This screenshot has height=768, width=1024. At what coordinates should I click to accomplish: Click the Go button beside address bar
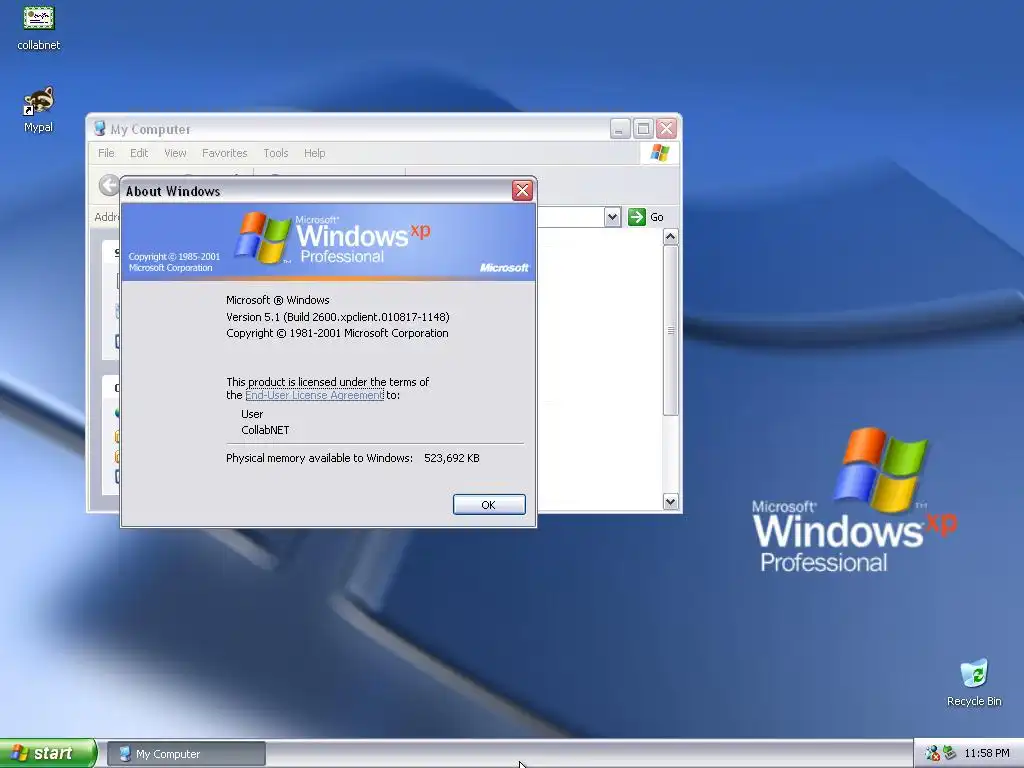(x=646, y=217)
